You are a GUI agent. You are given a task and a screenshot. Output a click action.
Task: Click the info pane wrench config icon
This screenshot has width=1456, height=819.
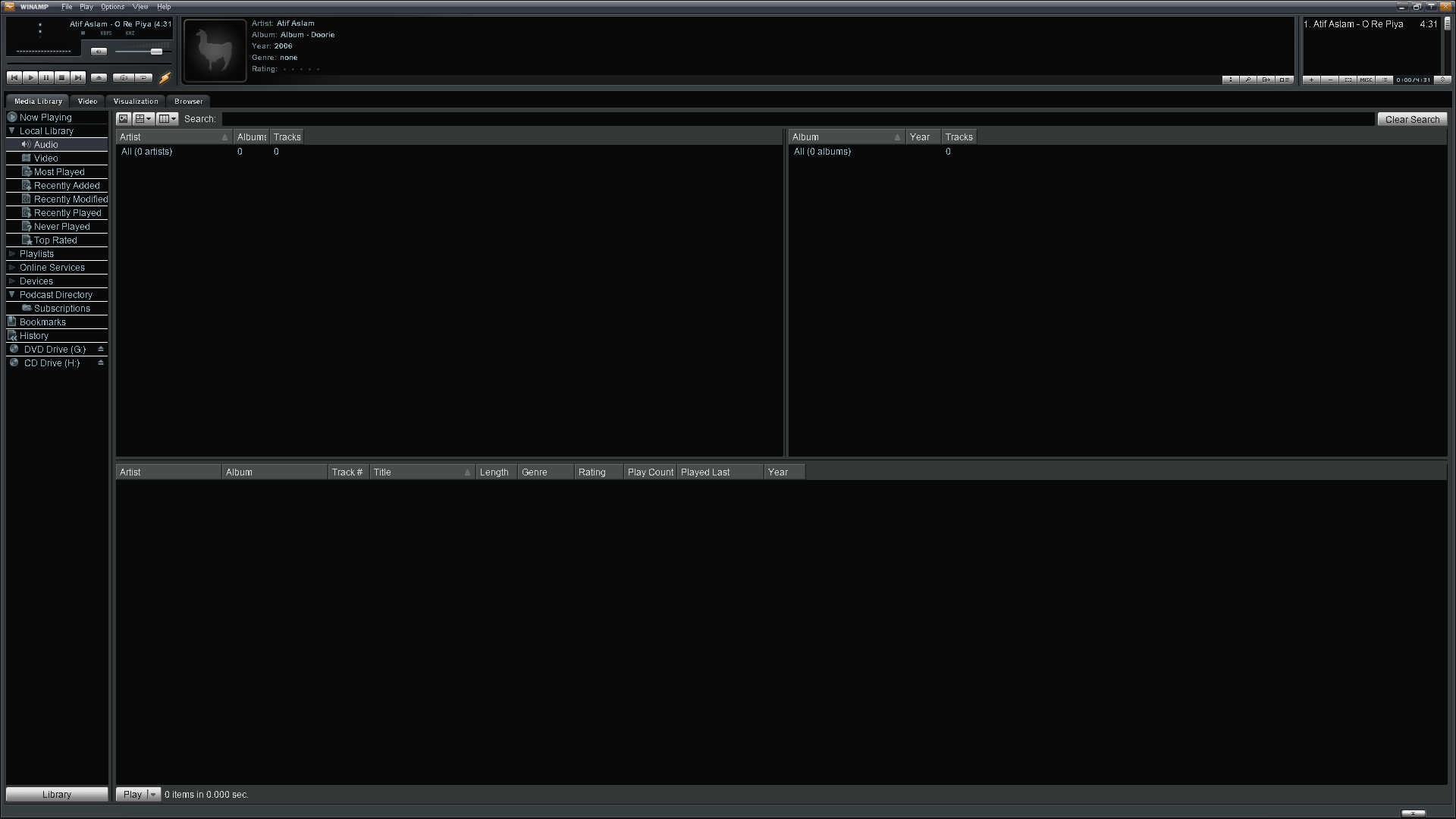(1248, 80)
